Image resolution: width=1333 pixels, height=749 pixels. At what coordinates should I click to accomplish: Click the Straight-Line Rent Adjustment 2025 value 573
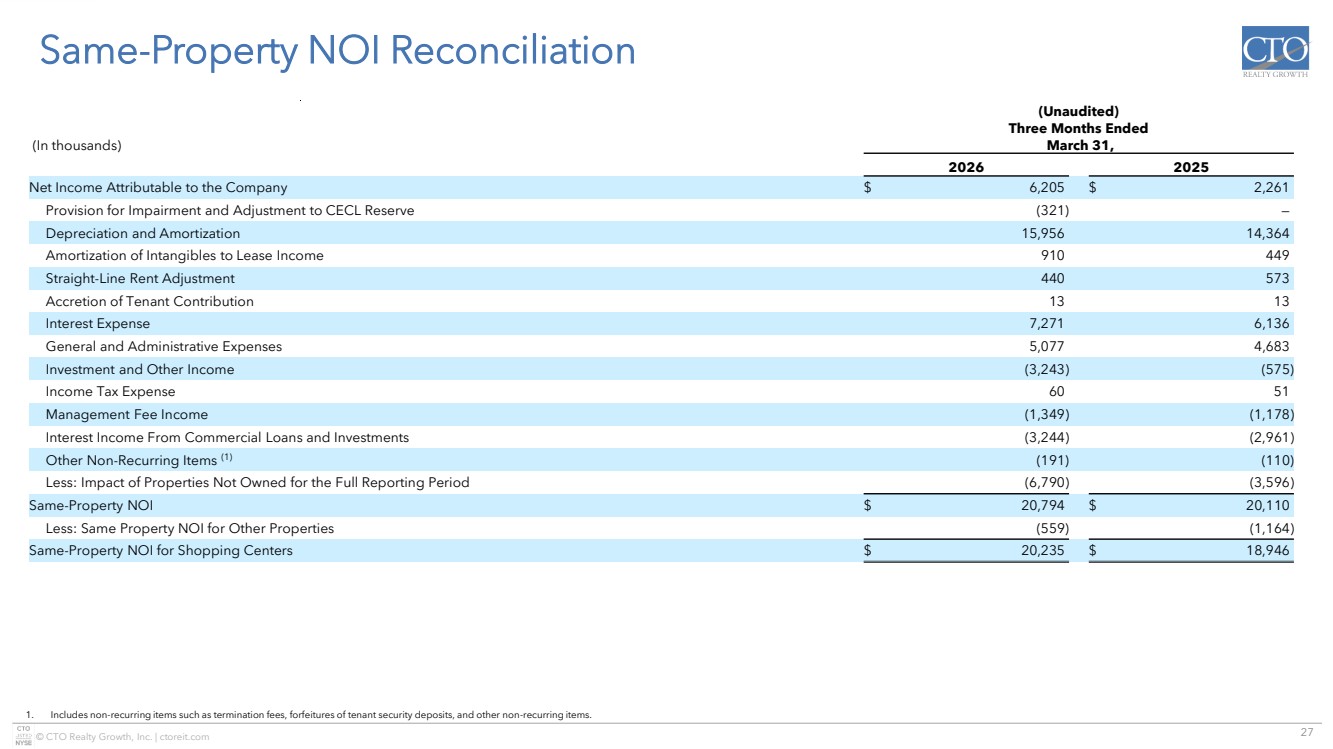(x=1276, y=279)
